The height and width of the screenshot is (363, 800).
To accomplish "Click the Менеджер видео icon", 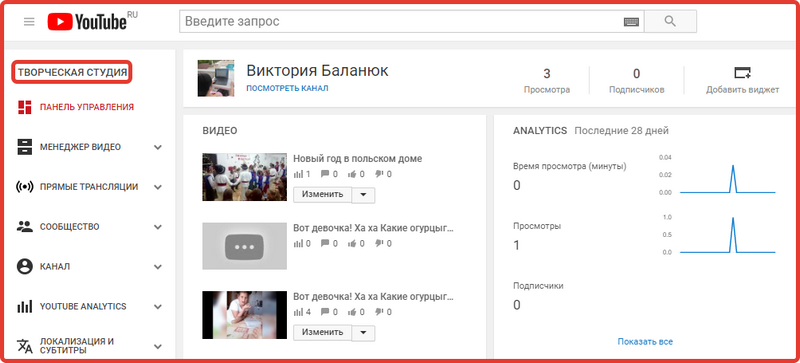I will 24,147.
